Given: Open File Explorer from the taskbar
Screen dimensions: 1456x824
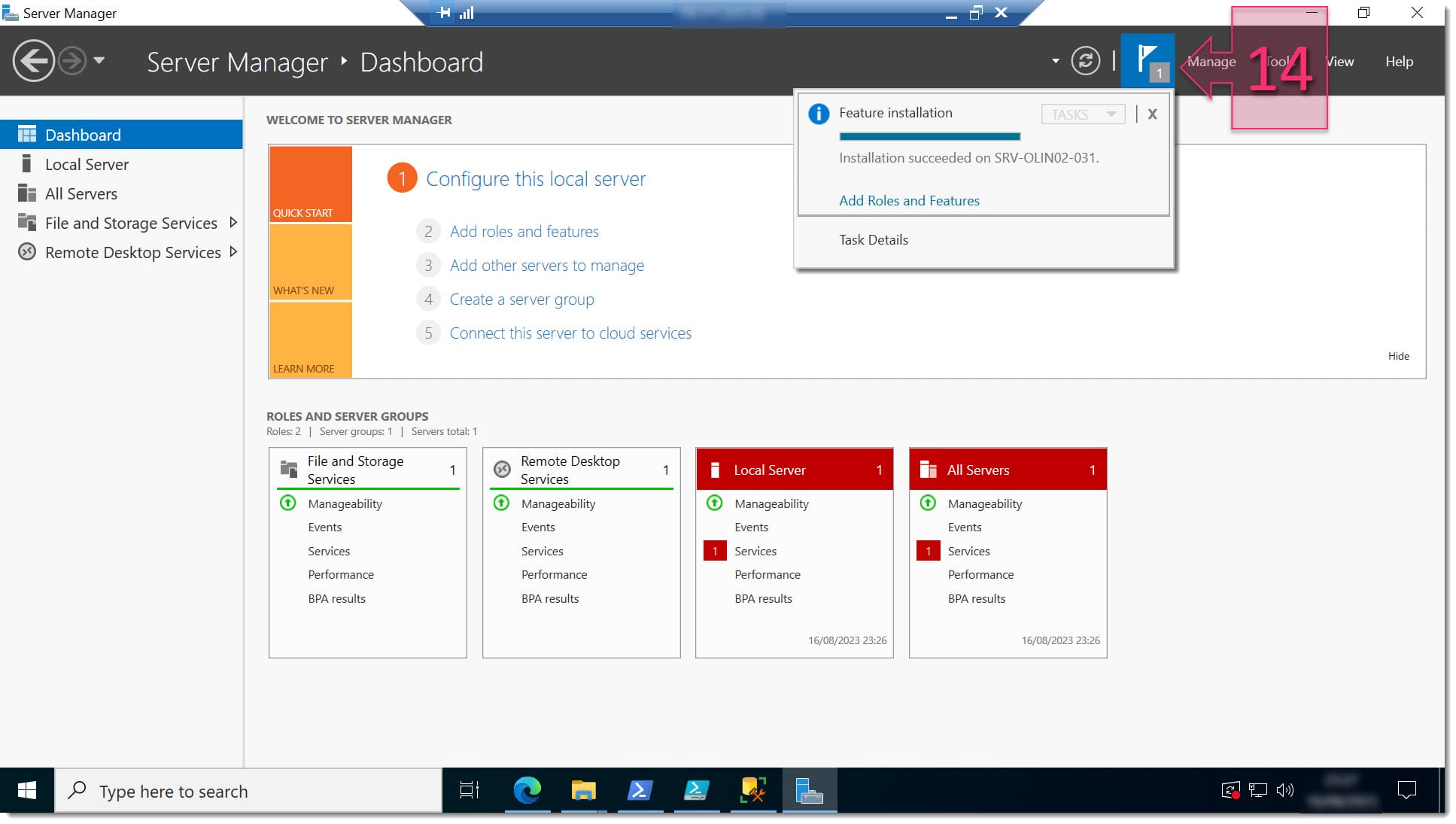Looking at the screenshot, I should pos(583,790).
